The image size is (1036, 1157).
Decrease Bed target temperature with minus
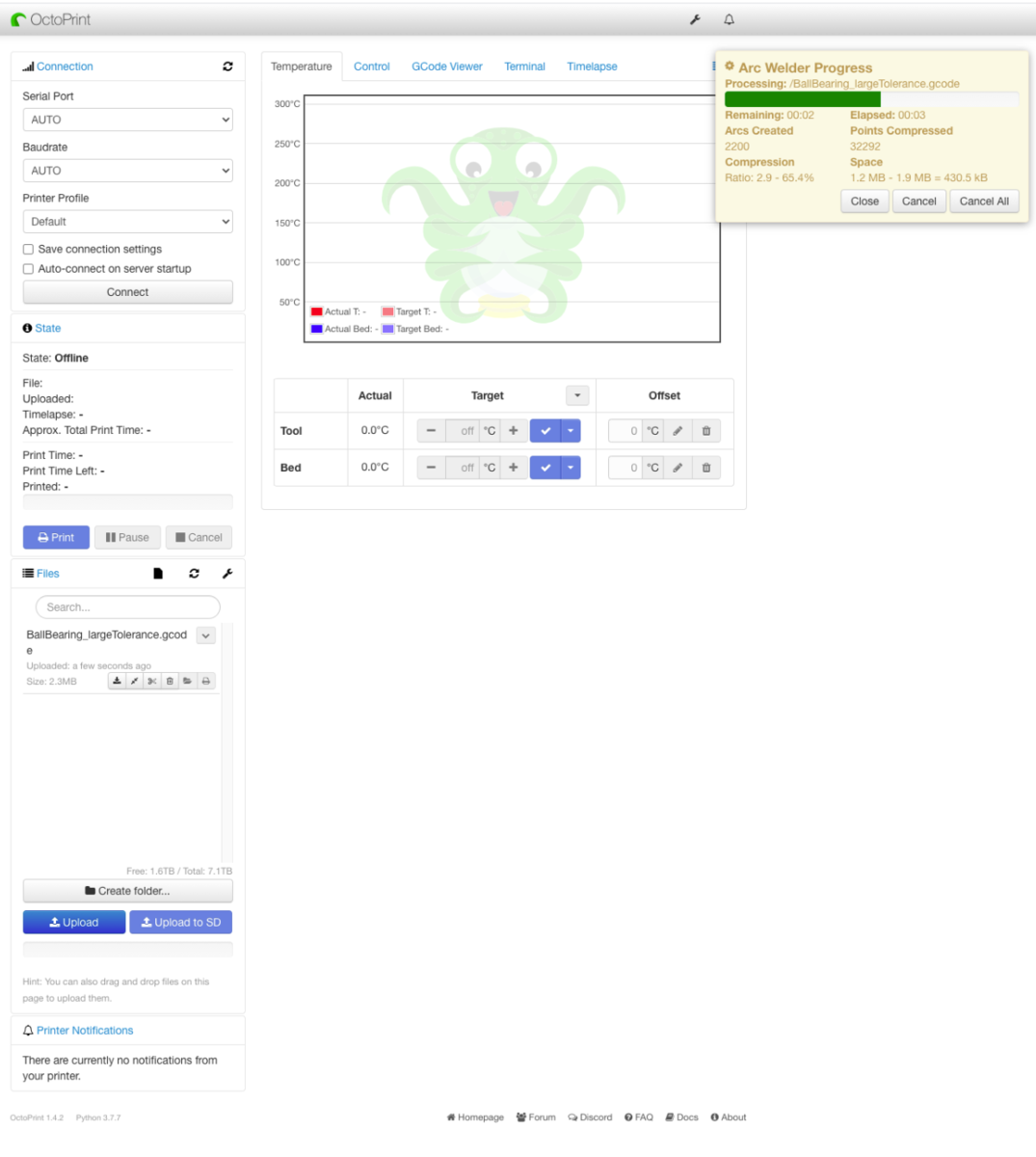click(431, 468)
